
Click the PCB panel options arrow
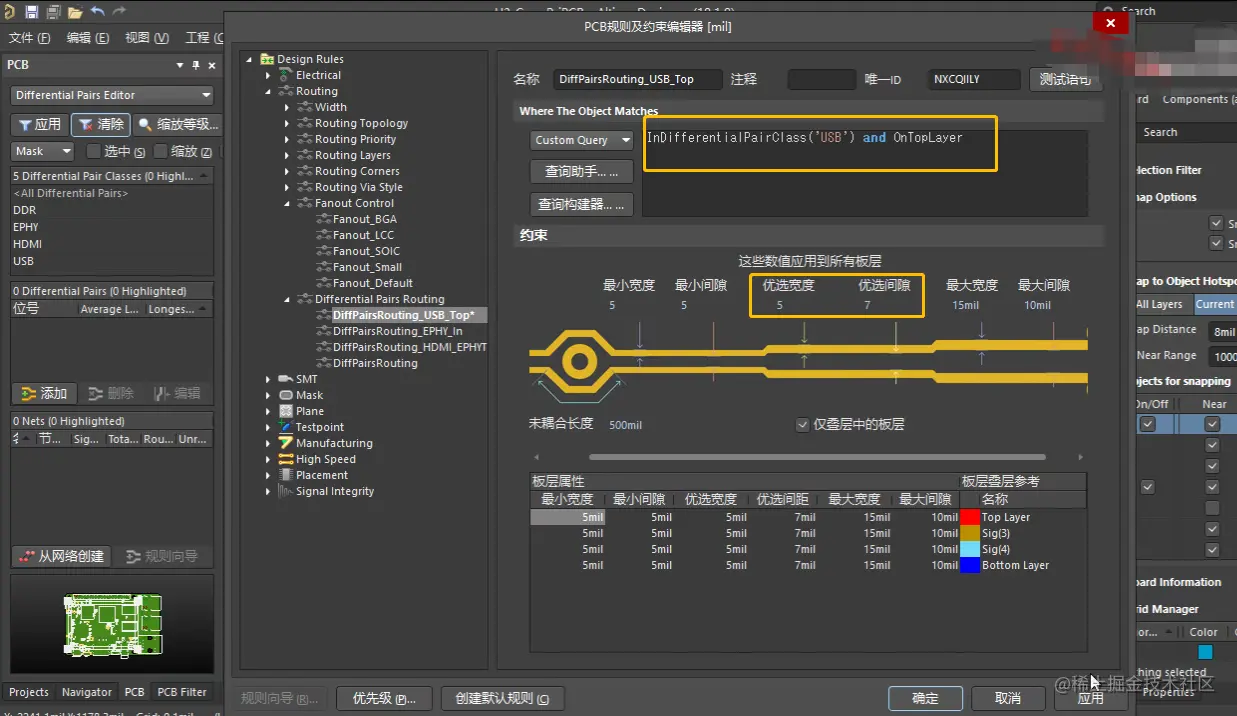click(x=180, y=65)
